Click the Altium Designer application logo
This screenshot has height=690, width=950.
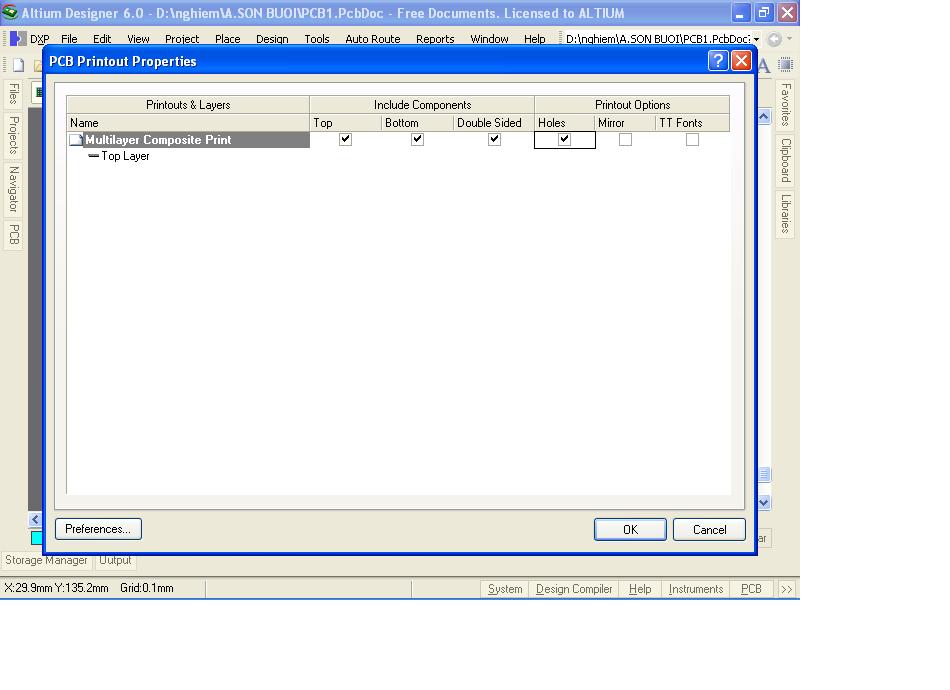tap(10, 12)
